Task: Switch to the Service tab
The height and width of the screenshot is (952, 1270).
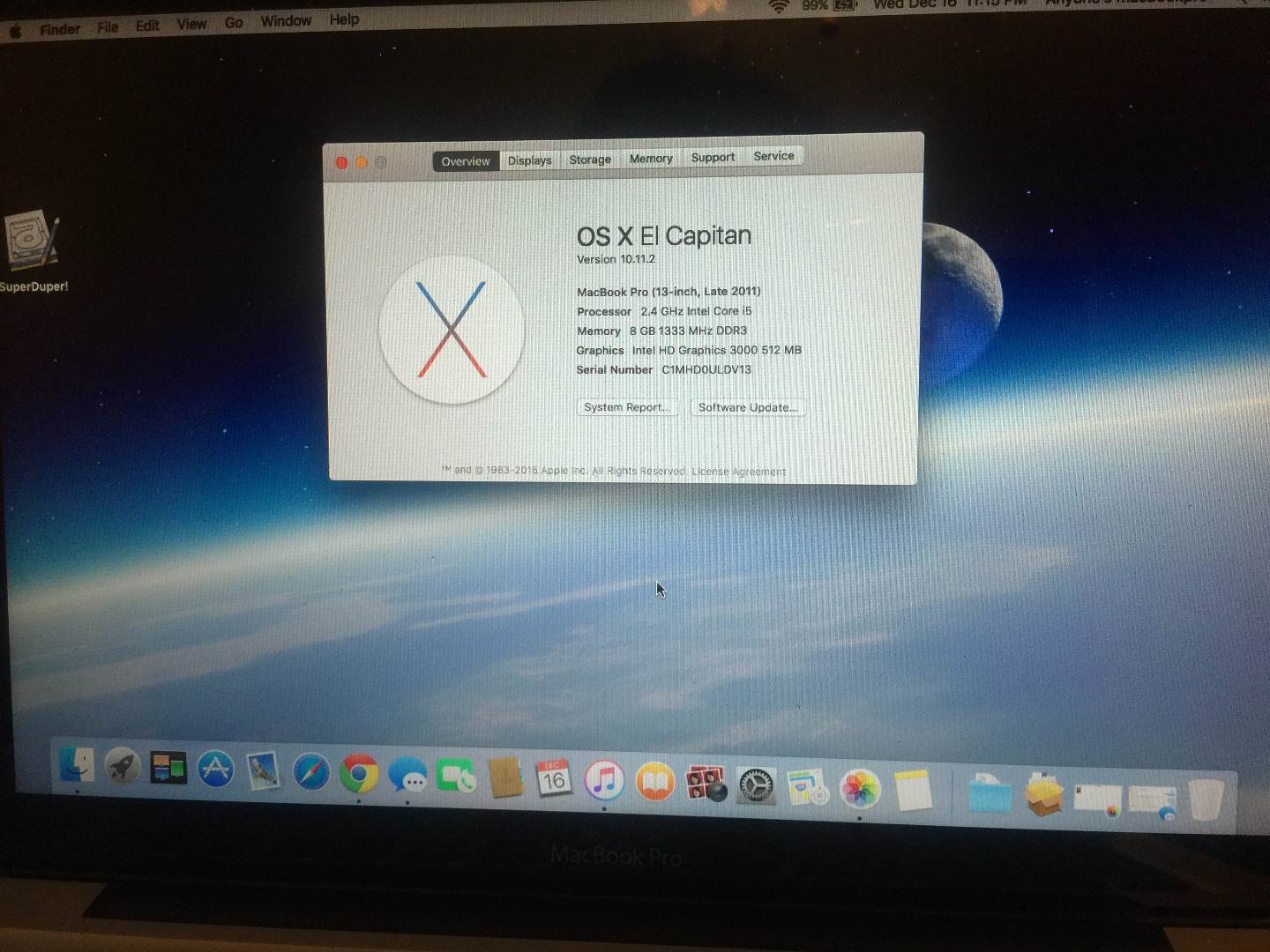Action: (773, 156)
